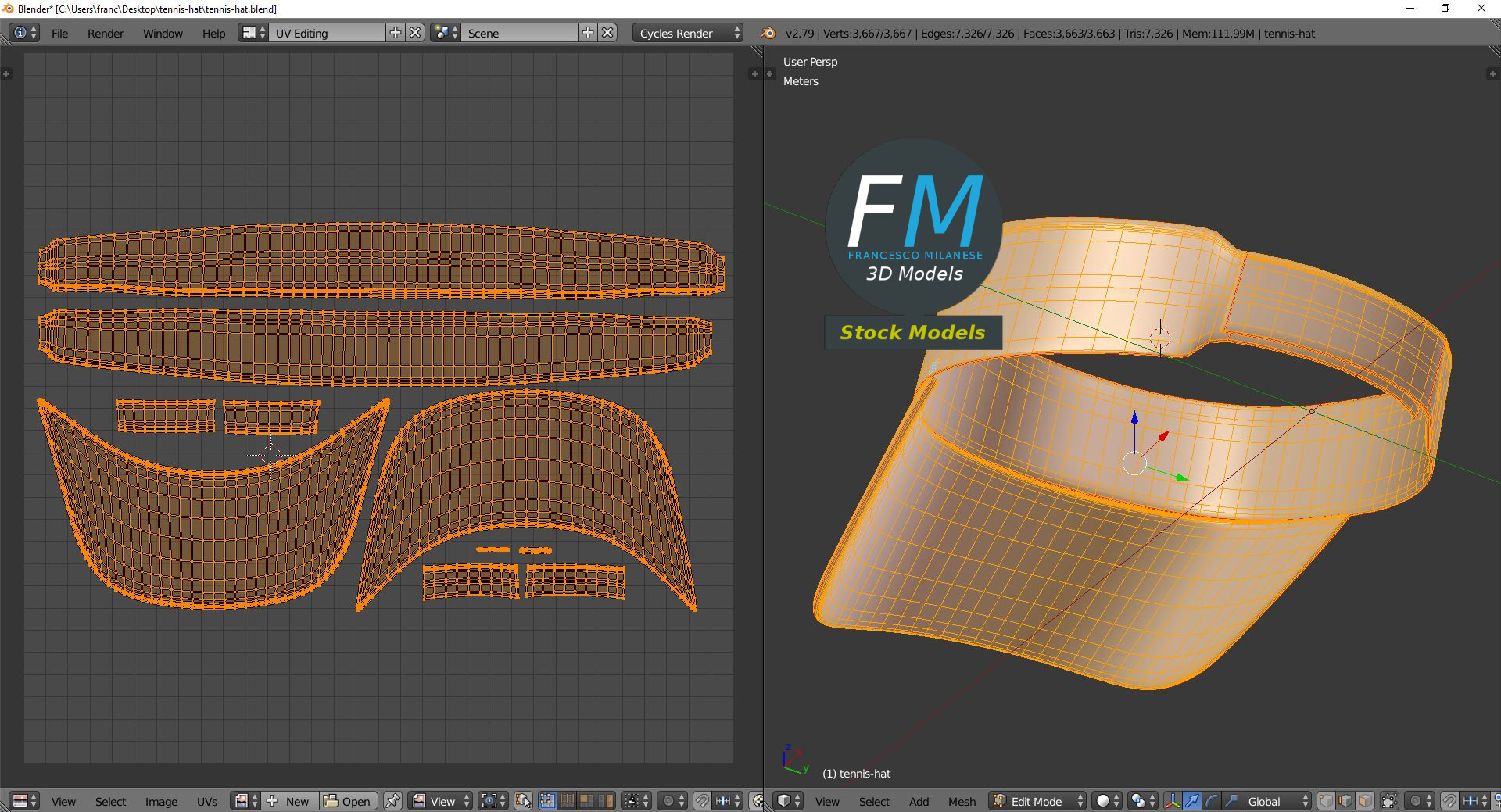Switch to face select mode cube icon
The image size is (1501, 812).
[x=1364, y=801]
